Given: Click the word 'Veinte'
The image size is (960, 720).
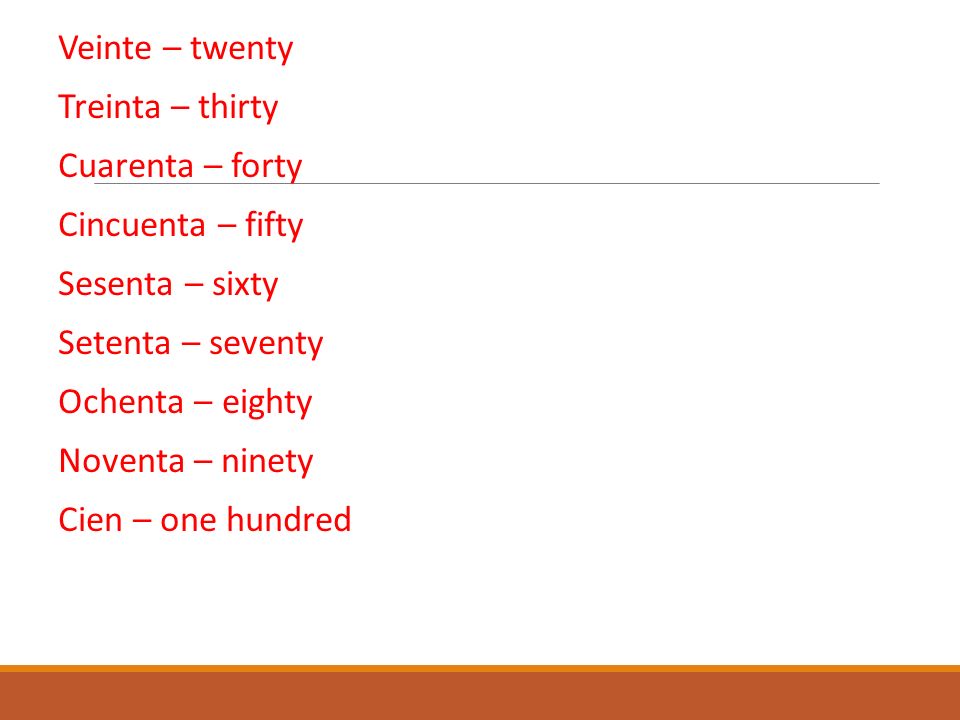Looking at the screenshot, I should tap(105, 48).
